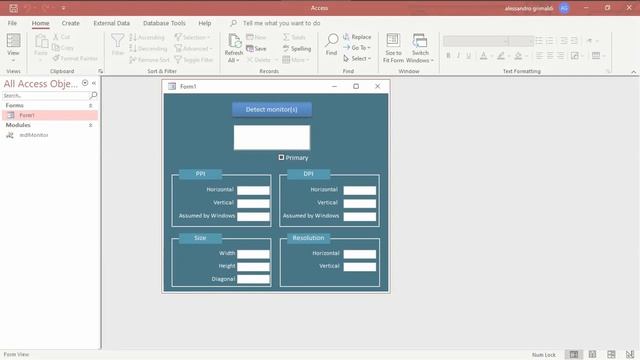This screenshot has width=640, height=360.
Task: Click the search magnifier in navigation pane
Action: tap(93, 95)
